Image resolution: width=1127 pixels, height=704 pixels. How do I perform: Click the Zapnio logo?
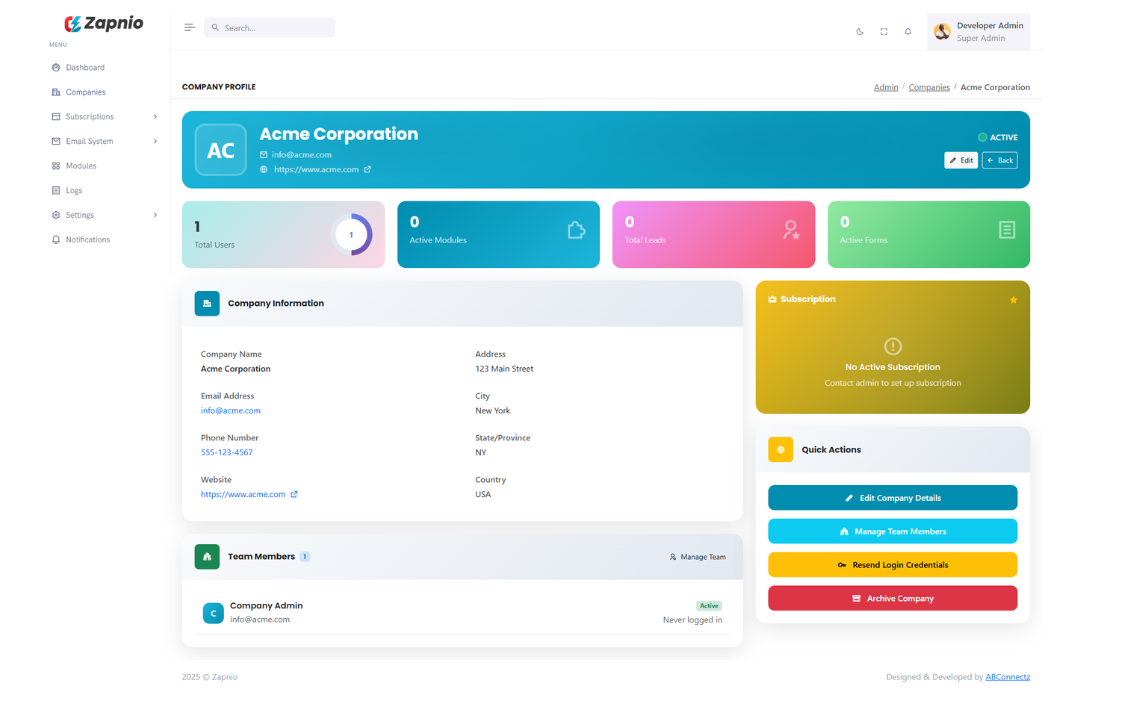(x=103, y=23)
